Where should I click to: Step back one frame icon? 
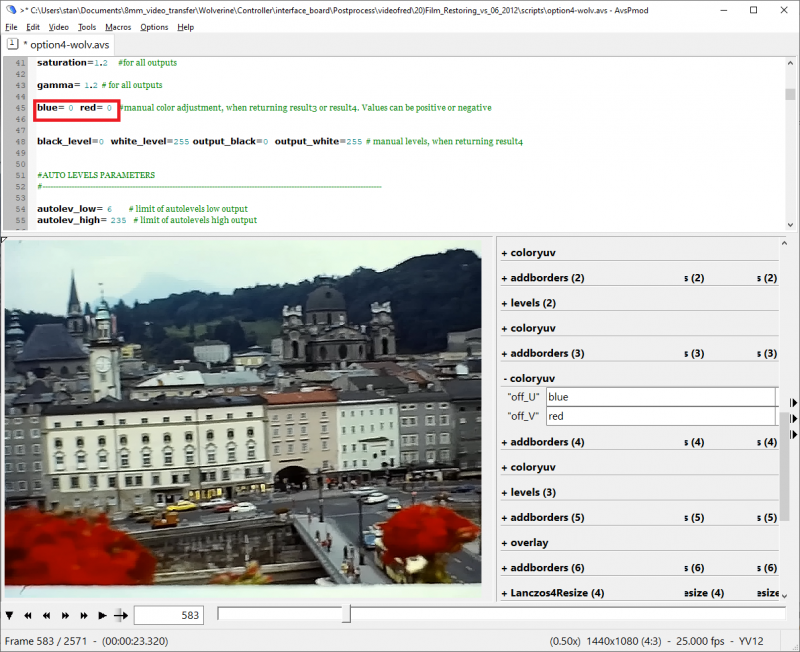[x=46, y=616]
